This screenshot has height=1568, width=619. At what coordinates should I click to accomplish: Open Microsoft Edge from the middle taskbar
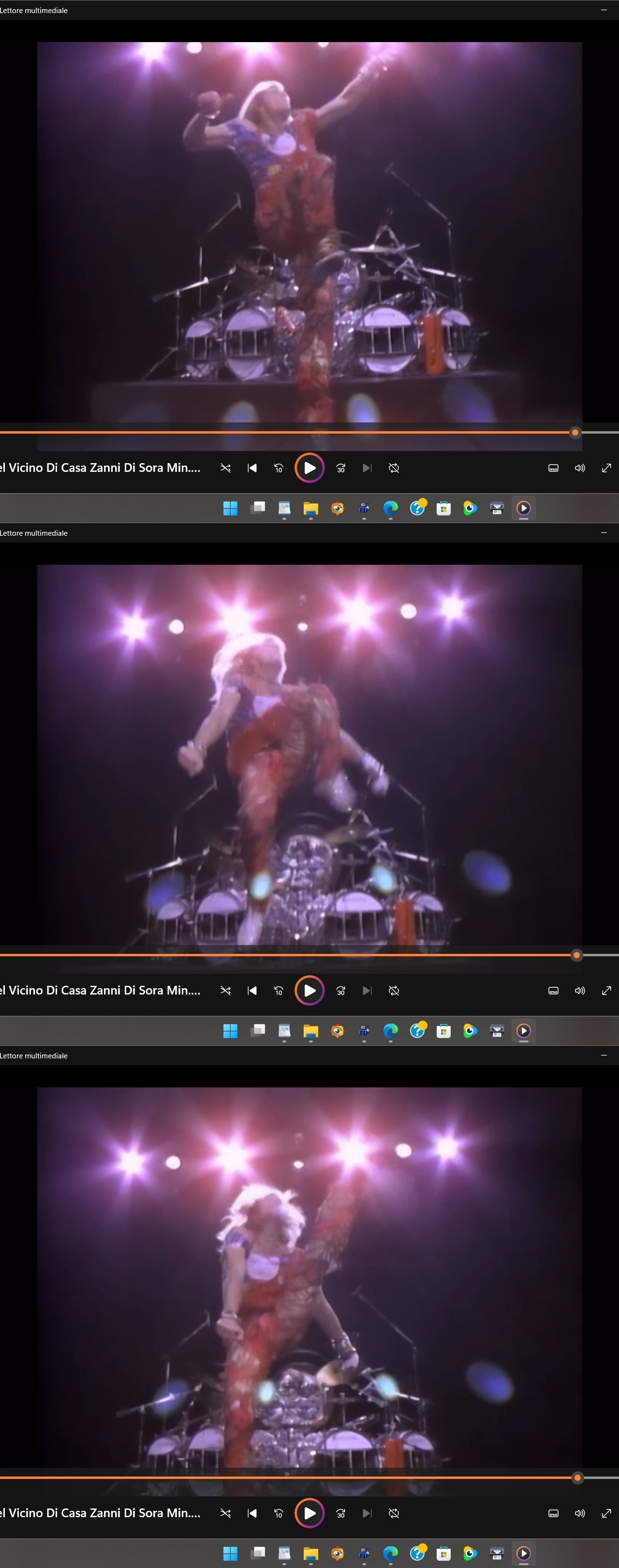point(390,1030)
